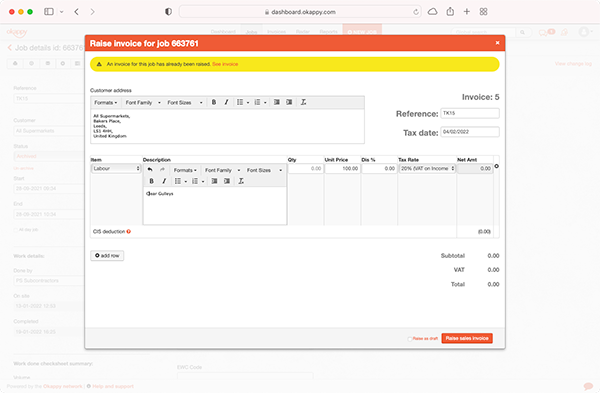Screen dimensions: 600x393
Task: Open Formats dropdown in customer address editor
Action: (x=106, y=103)
